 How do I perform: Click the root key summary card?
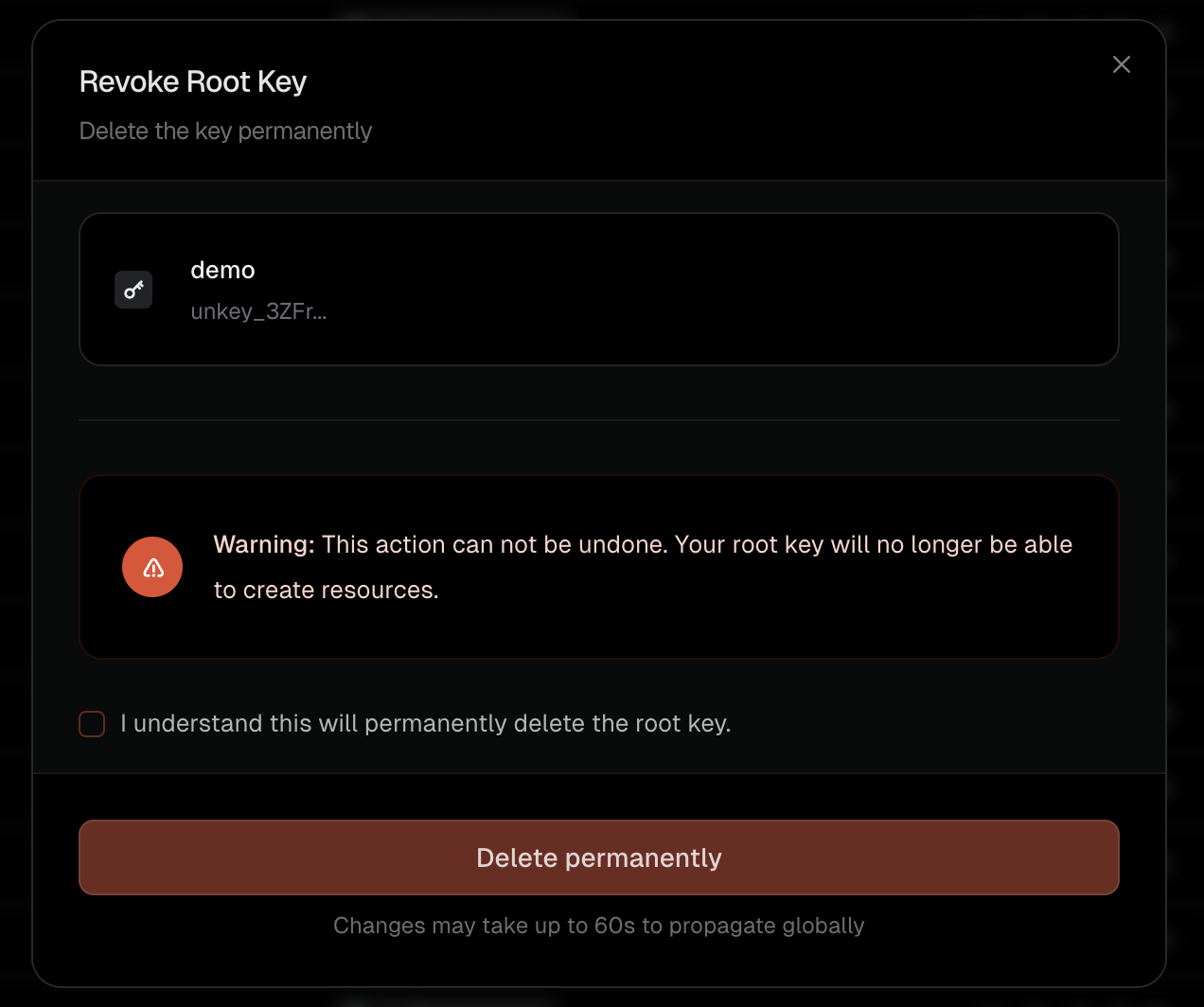tap(598, 290)
